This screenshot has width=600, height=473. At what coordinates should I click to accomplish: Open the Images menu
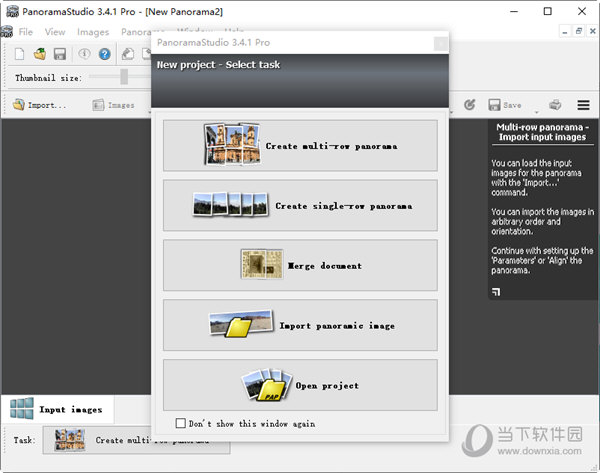[93, 32]
